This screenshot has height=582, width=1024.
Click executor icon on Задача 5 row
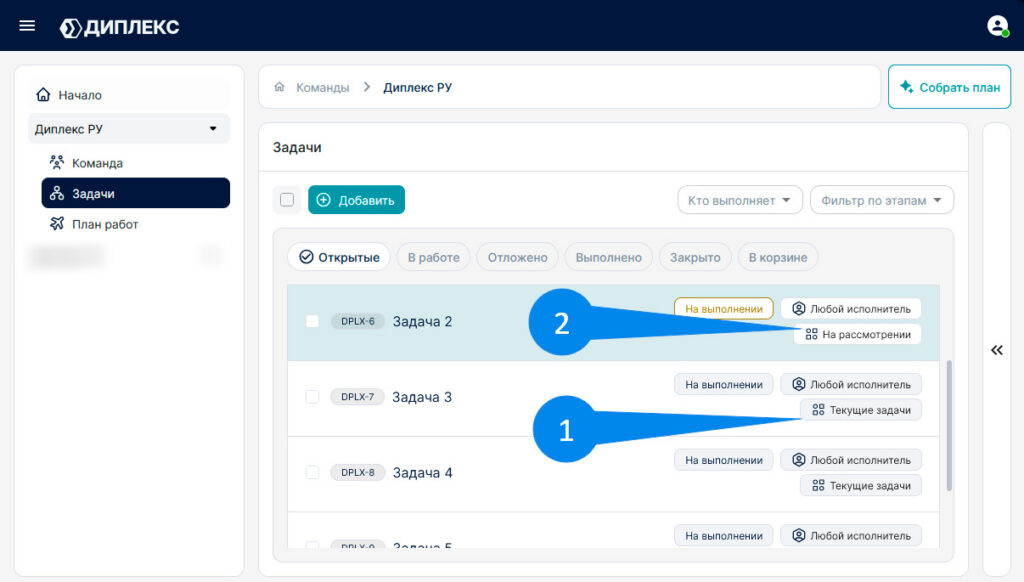tap(799, 536)
